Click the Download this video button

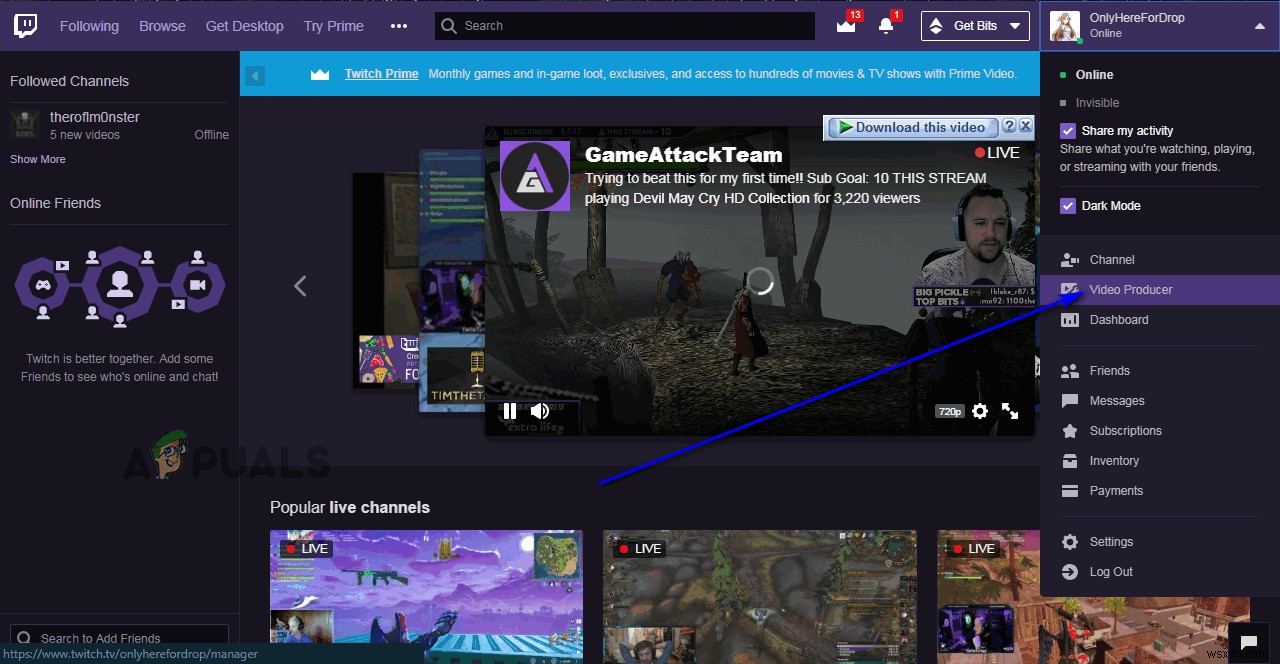[911, 127]
